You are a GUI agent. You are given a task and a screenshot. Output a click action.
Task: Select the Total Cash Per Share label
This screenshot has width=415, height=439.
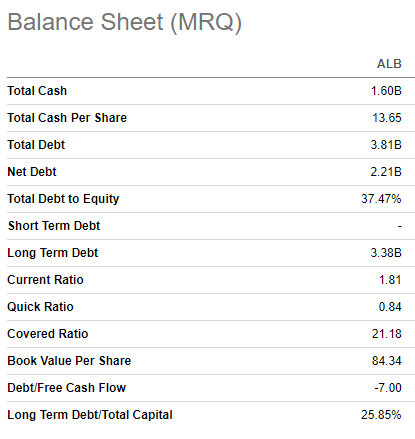pyautogui.click(x=67, y=118)
